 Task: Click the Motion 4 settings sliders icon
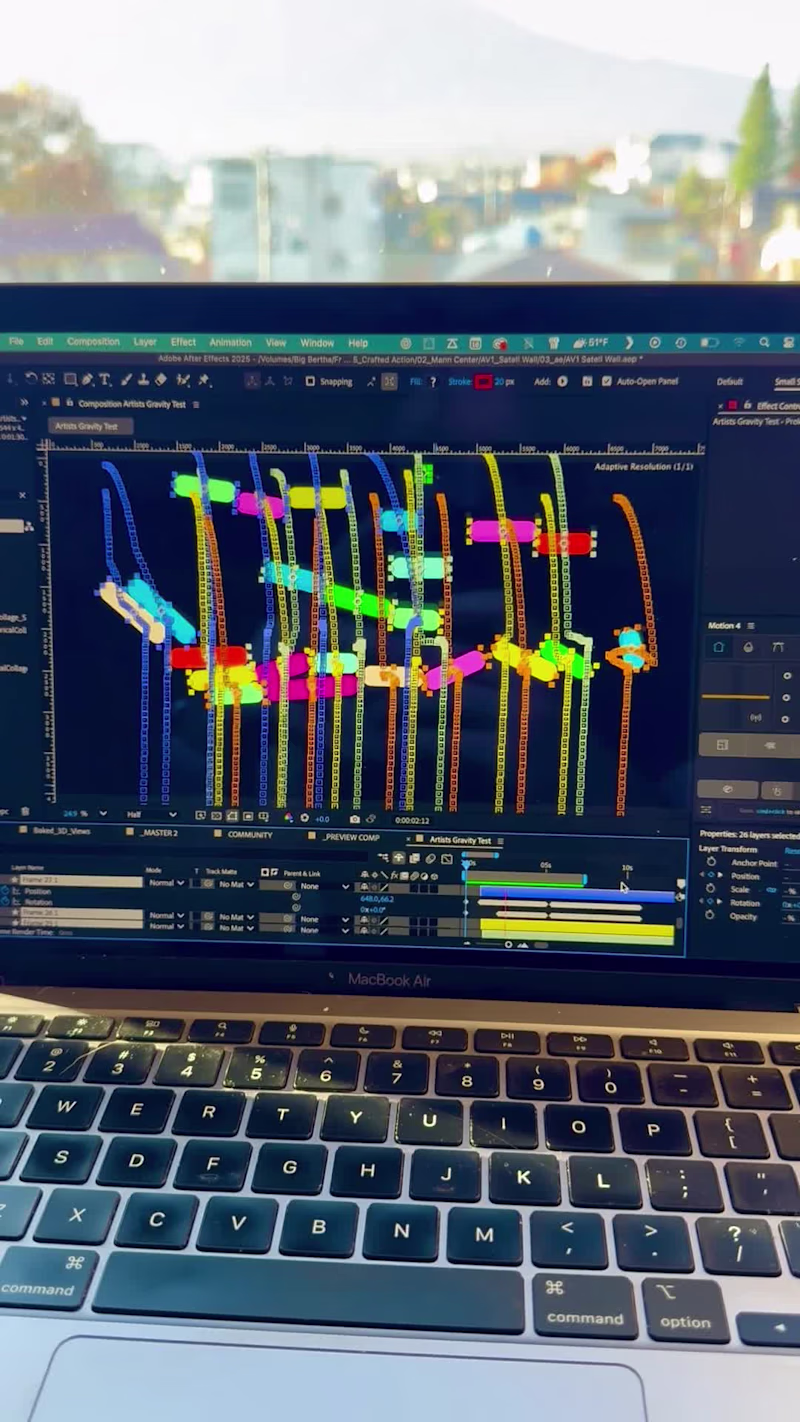pyautogui.click(x=705, y=810)
